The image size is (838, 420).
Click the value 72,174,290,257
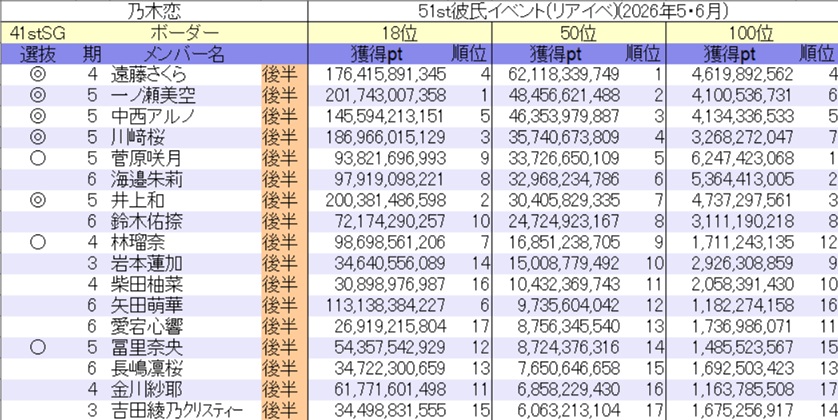tap(390, 221)
